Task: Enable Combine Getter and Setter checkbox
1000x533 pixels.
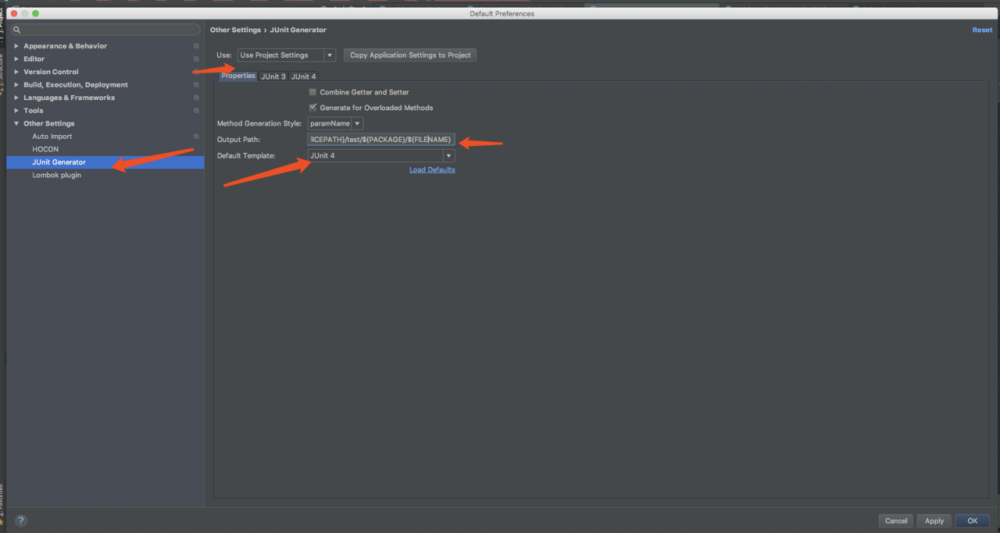Action: pos(312,92)
